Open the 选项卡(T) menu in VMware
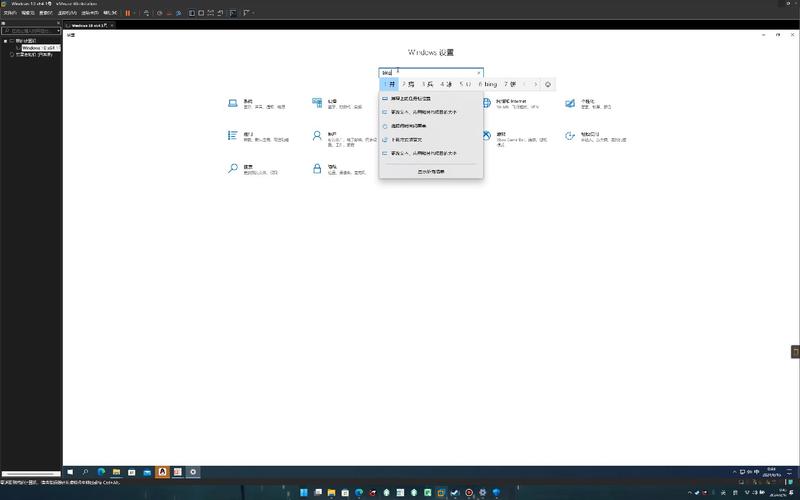 [90, 13]
